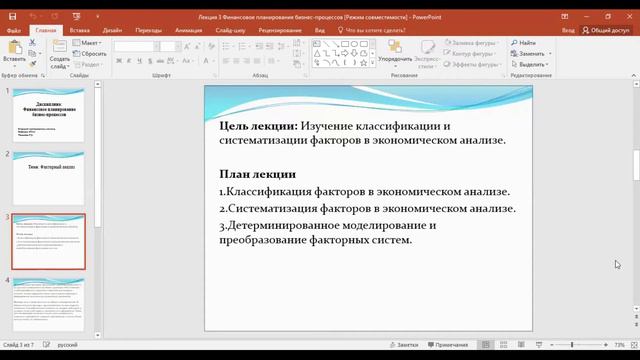Activate the Format Painter brush
The width and height of the screenshot is (640, 360).
(x=32, y=64)
